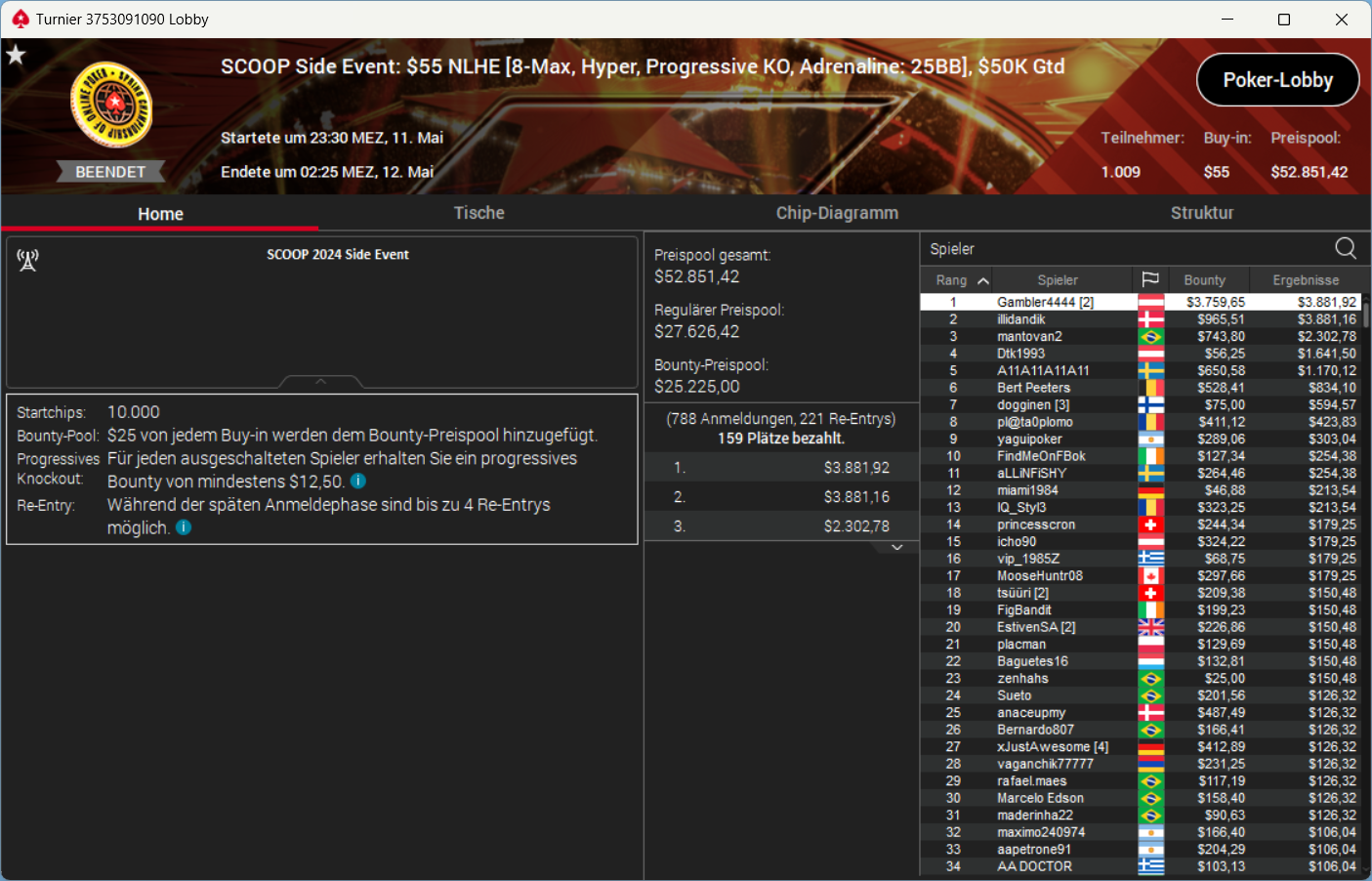The image size is (1372, 881).
Task: Open the Re-Entry info icon
Action: click(184, 527)
